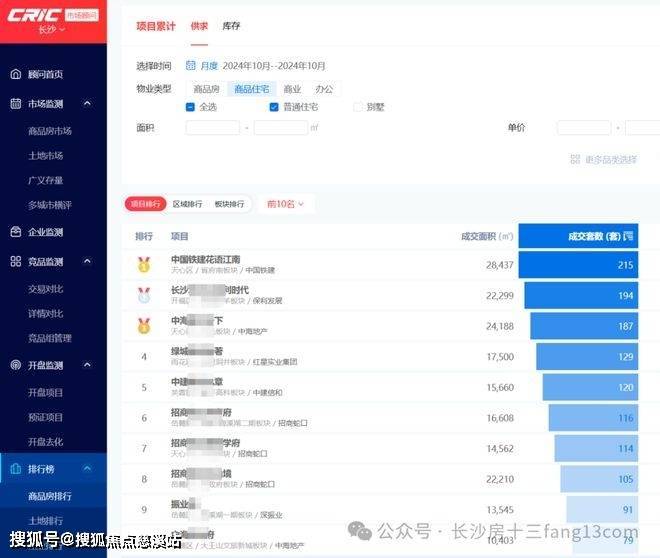Switch to the 区域排行 tab
Viewport: 660px width, 558px height.
pyautogui.click(x=187, y=203)
